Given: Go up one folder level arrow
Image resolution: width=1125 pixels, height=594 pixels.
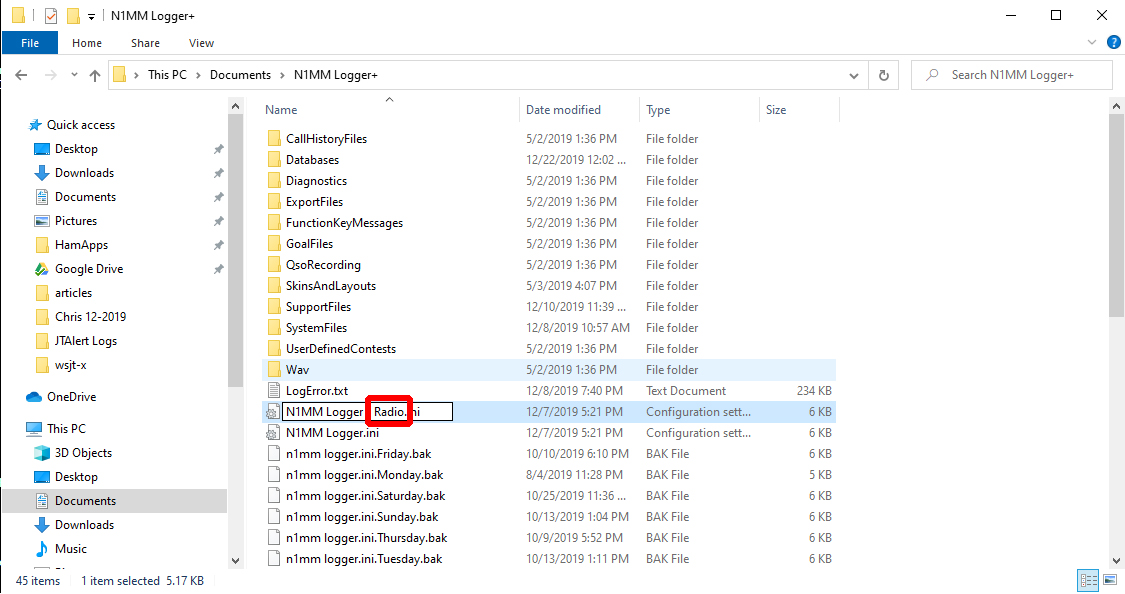Looking at the screenshot, I should [x=95, y=75].
